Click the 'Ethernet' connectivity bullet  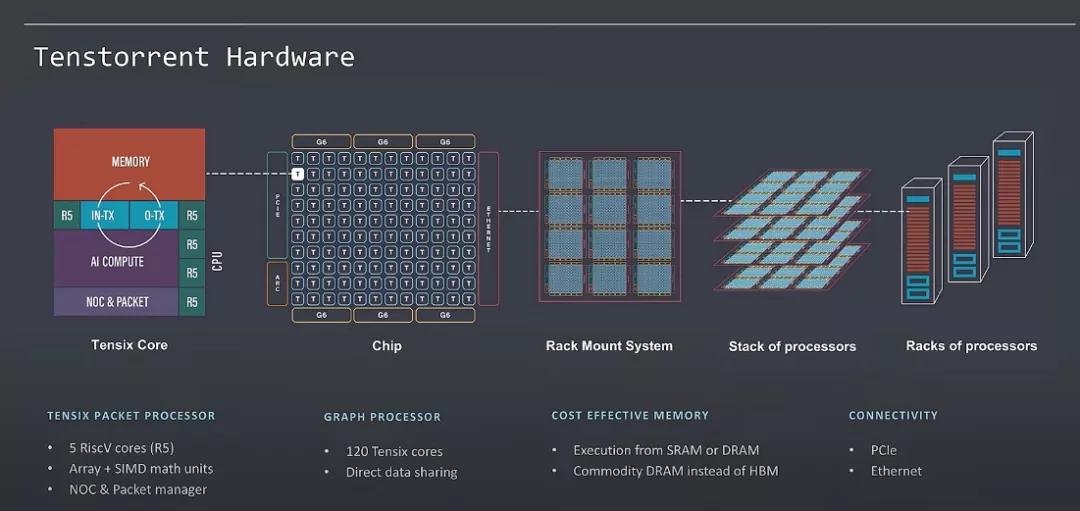click(x=896, y=472)
